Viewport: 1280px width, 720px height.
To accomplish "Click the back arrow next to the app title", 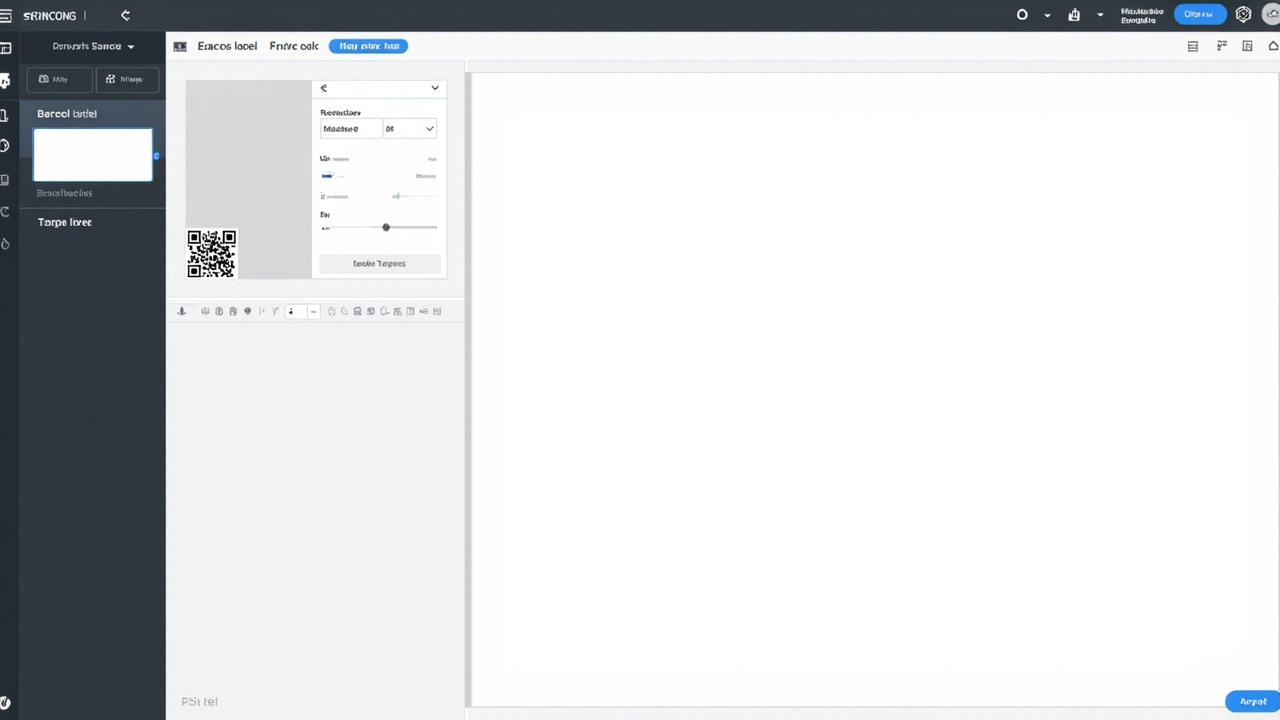I will pos(125,16).
